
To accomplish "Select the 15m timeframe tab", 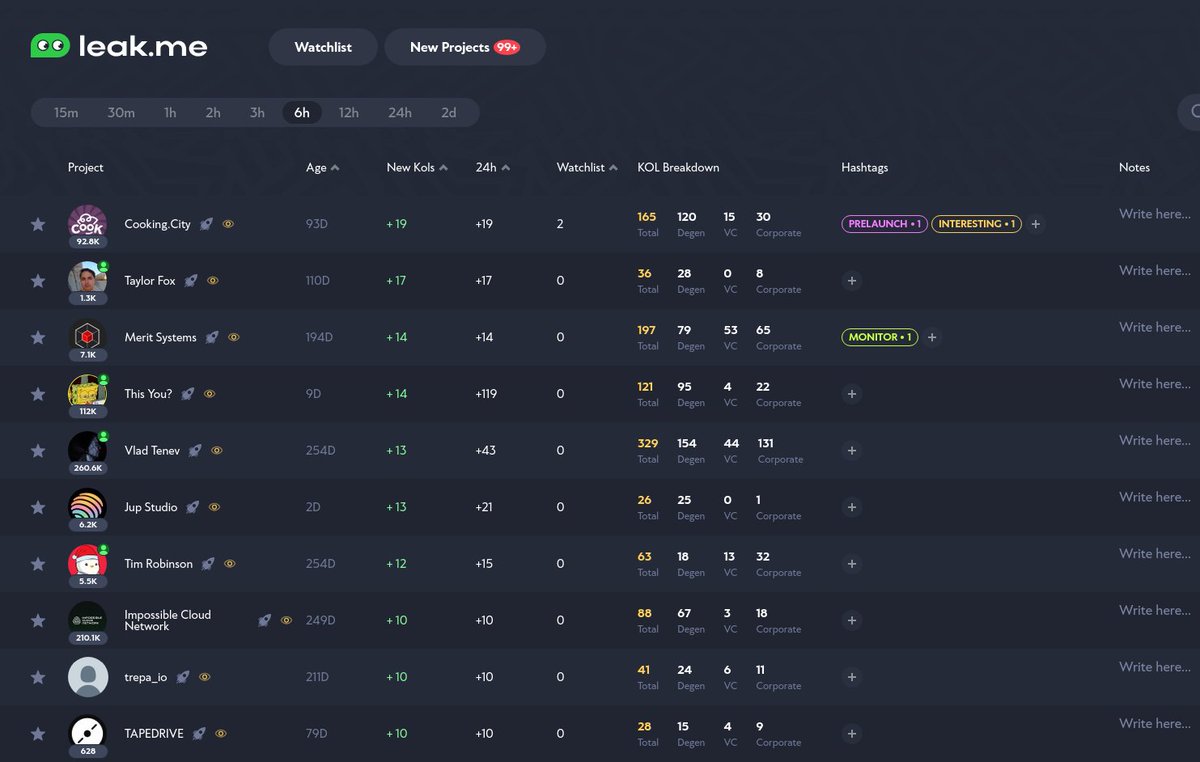I will click(66, 112).
